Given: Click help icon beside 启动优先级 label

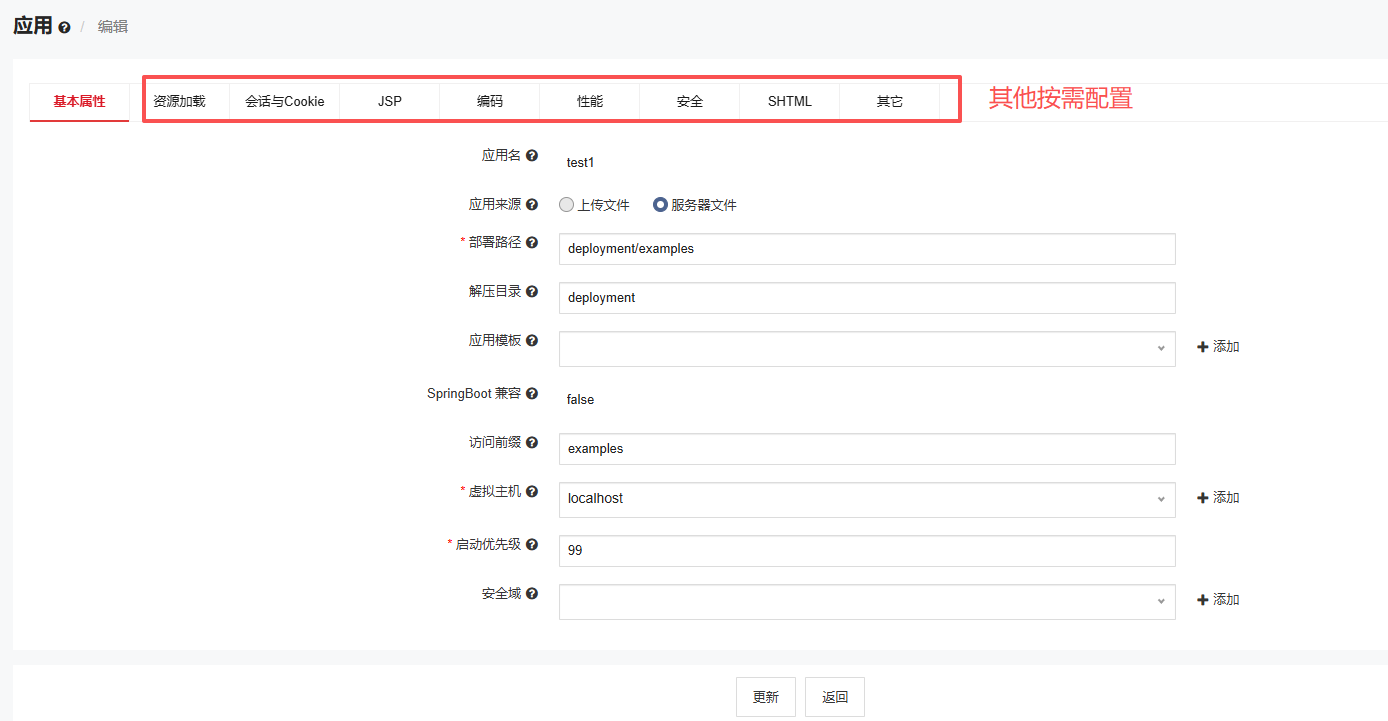Looking at the screenshot, I should point(532,545).
